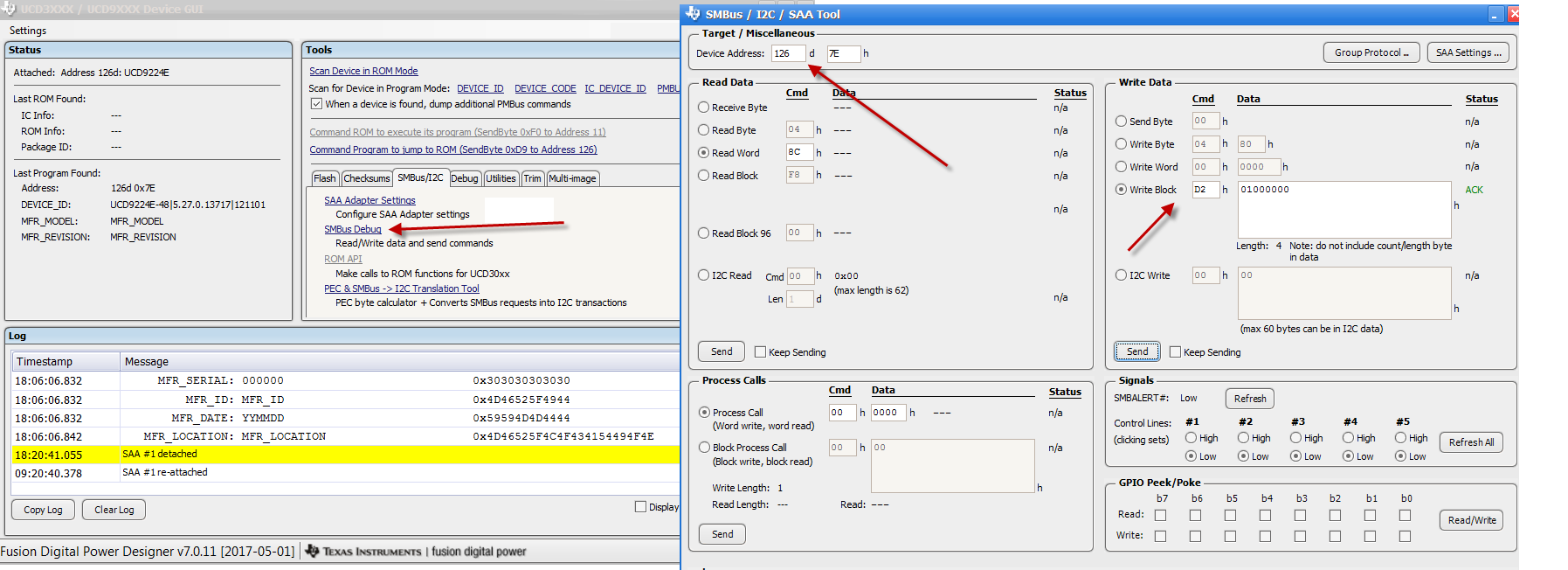Click the GPIO Read/Write button
The height and width of the screenshot is (570, 1568).
click(x=1472, y=520)
